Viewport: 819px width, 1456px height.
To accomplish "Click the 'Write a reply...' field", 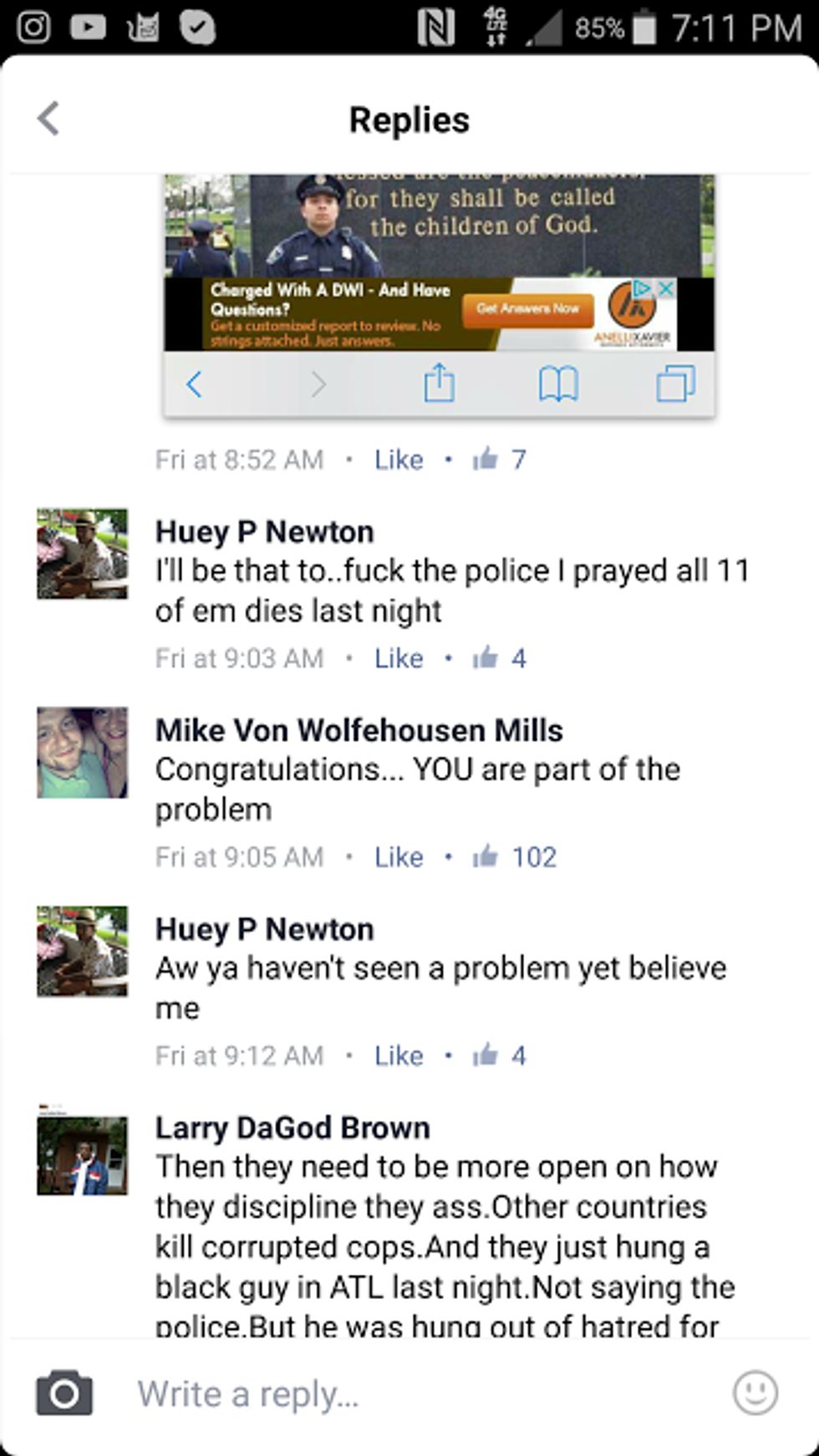I will pyautogui.click(x=426, y=1394).
